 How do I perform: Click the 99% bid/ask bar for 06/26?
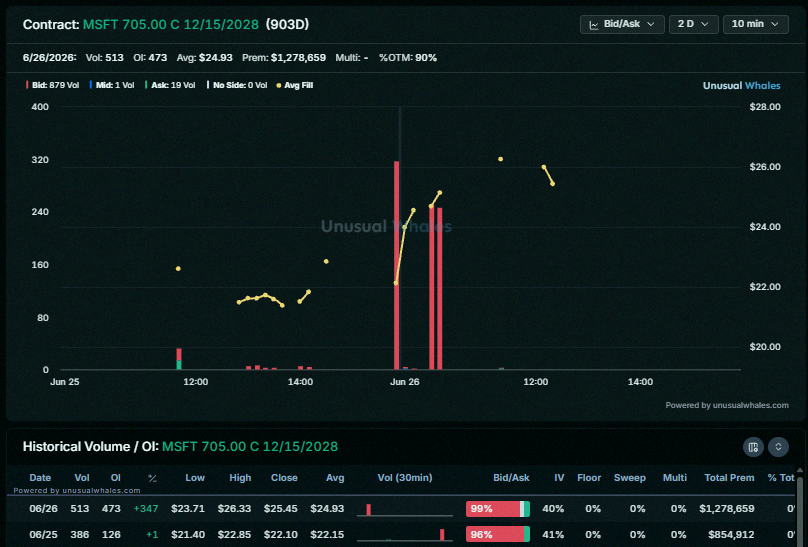click(x=498, y=509)
